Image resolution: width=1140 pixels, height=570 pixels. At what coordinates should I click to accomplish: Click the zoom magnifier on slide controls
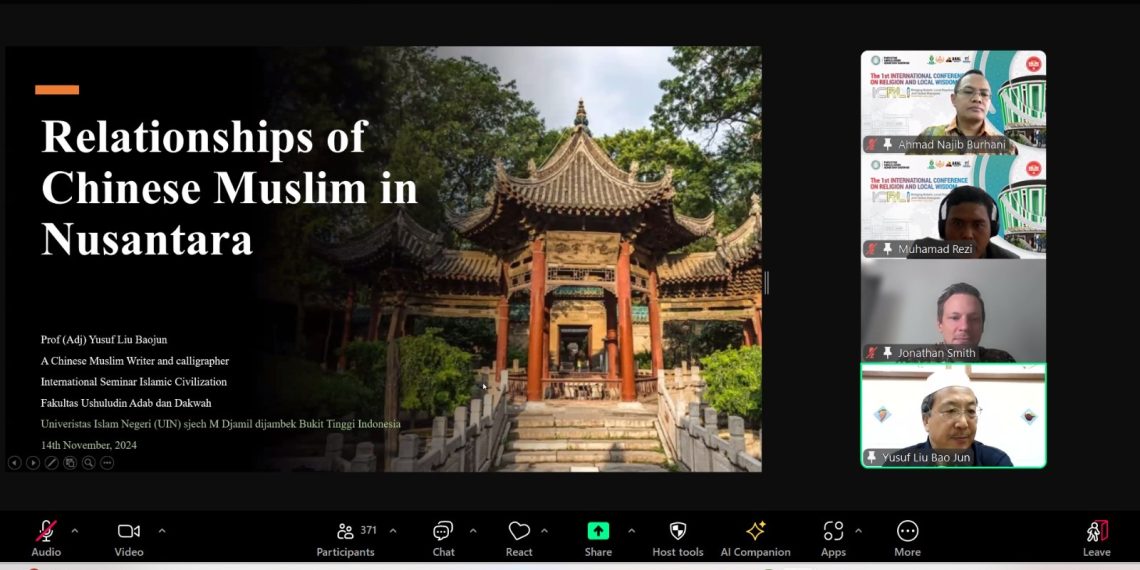[89, 463]
